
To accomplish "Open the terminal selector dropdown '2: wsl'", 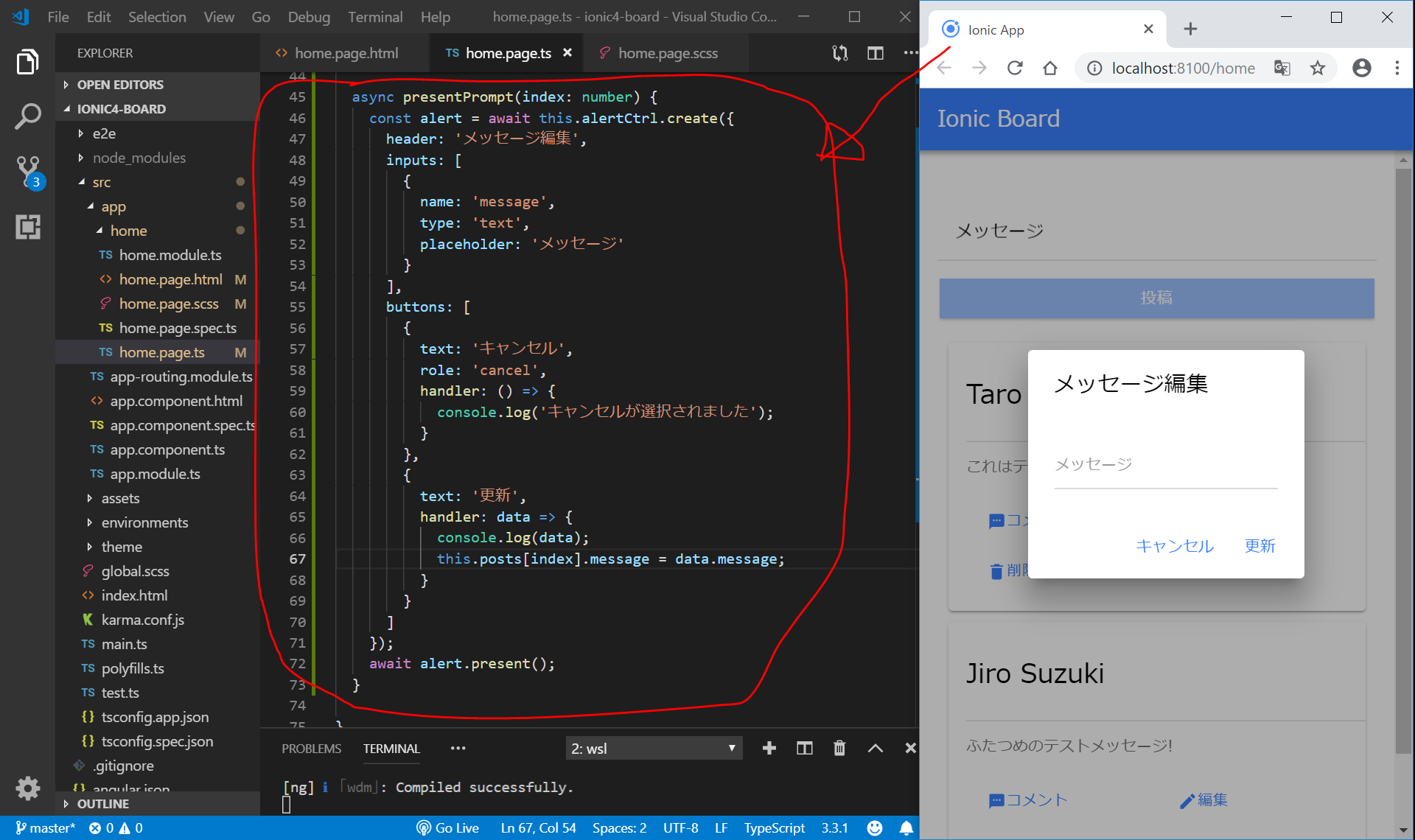I will [x=653, y=749].
